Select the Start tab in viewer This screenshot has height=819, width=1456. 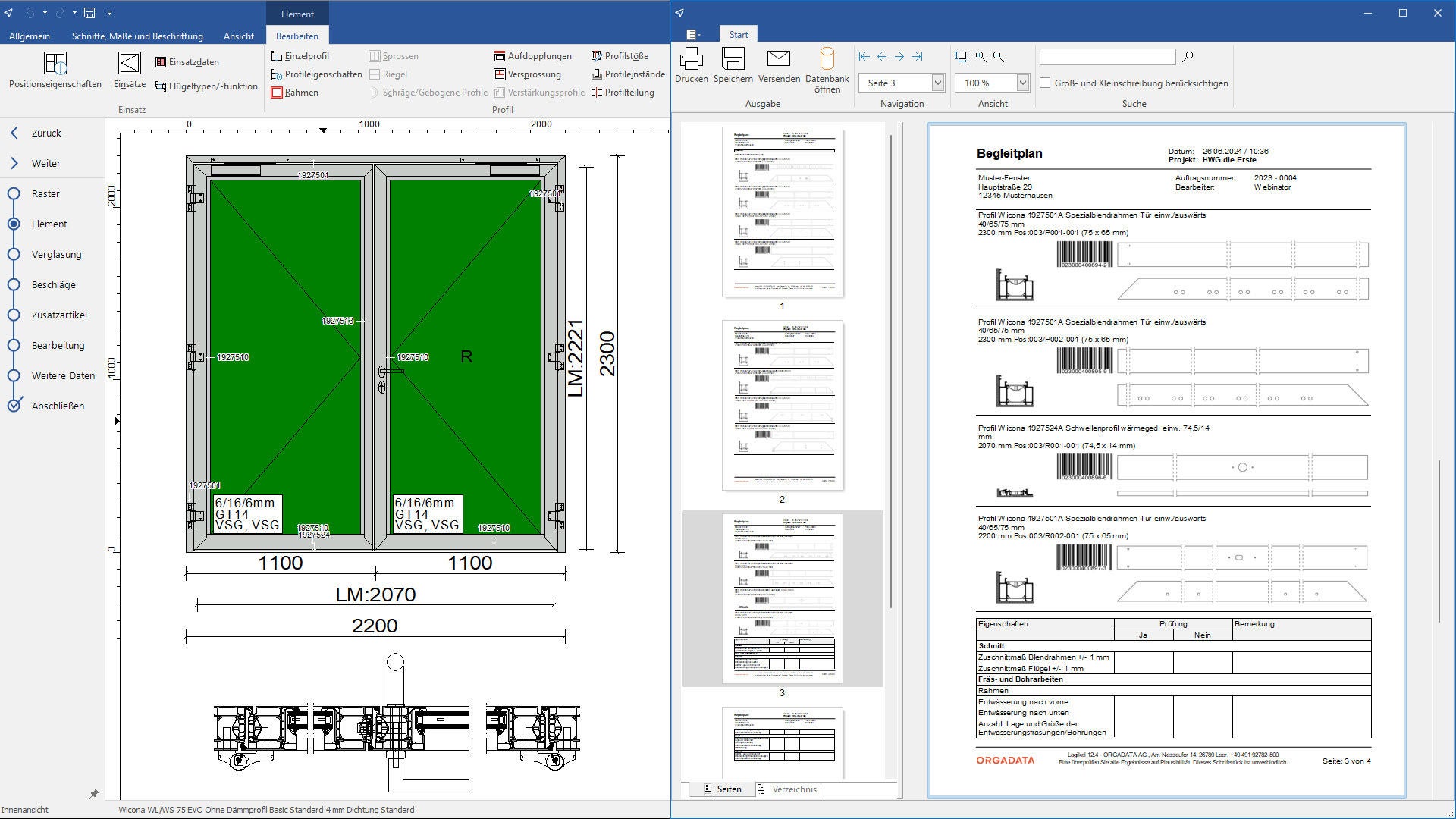tap(739, 35)
